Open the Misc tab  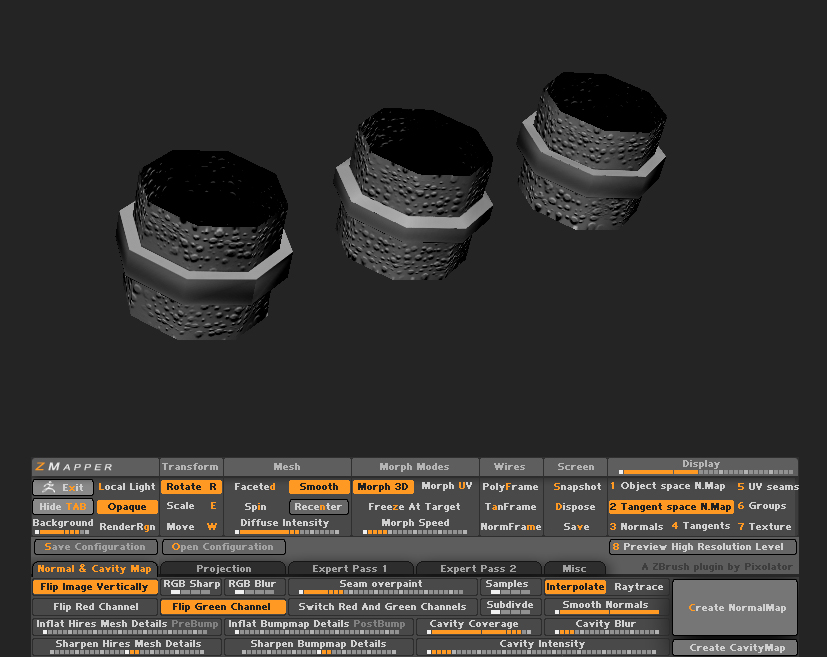(575, 568)
